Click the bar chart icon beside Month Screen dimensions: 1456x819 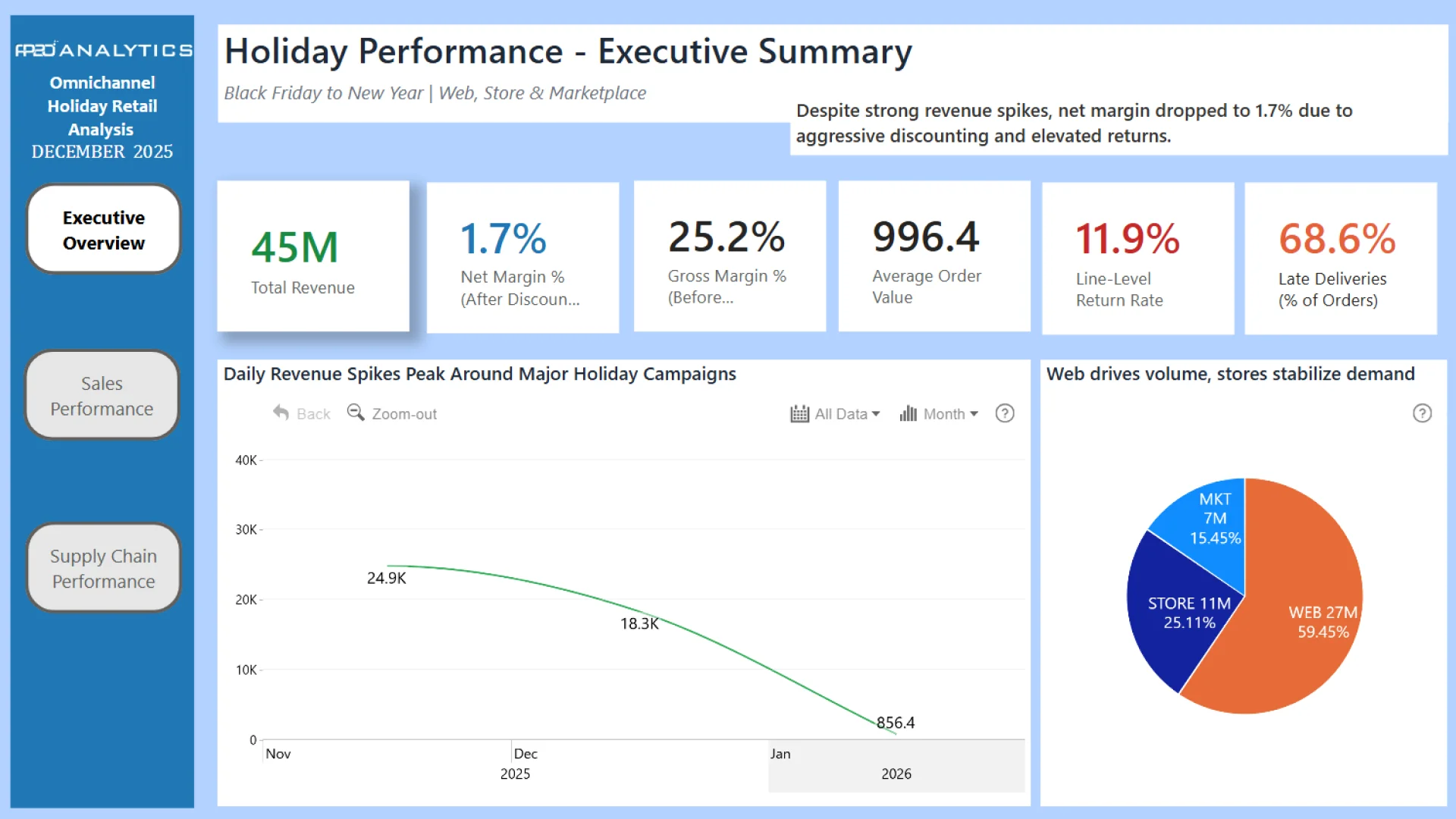pyautogui.click(x=908, y=414)
